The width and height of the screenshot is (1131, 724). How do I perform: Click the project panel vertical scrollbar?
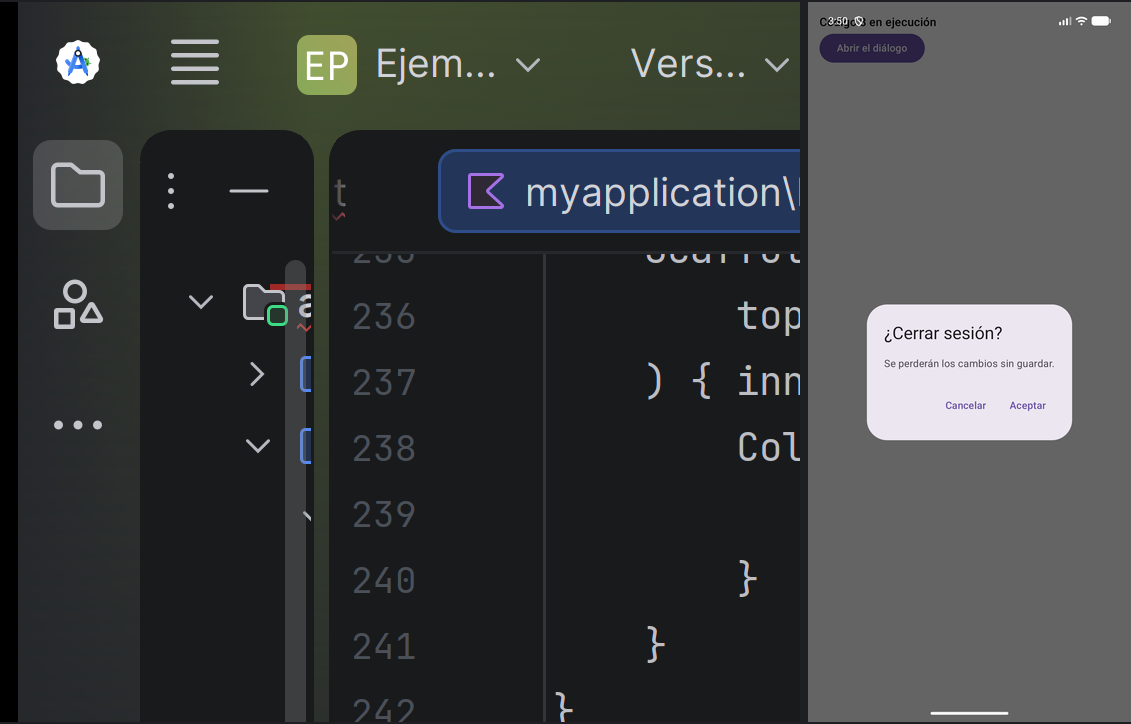(x=296, y=490)
